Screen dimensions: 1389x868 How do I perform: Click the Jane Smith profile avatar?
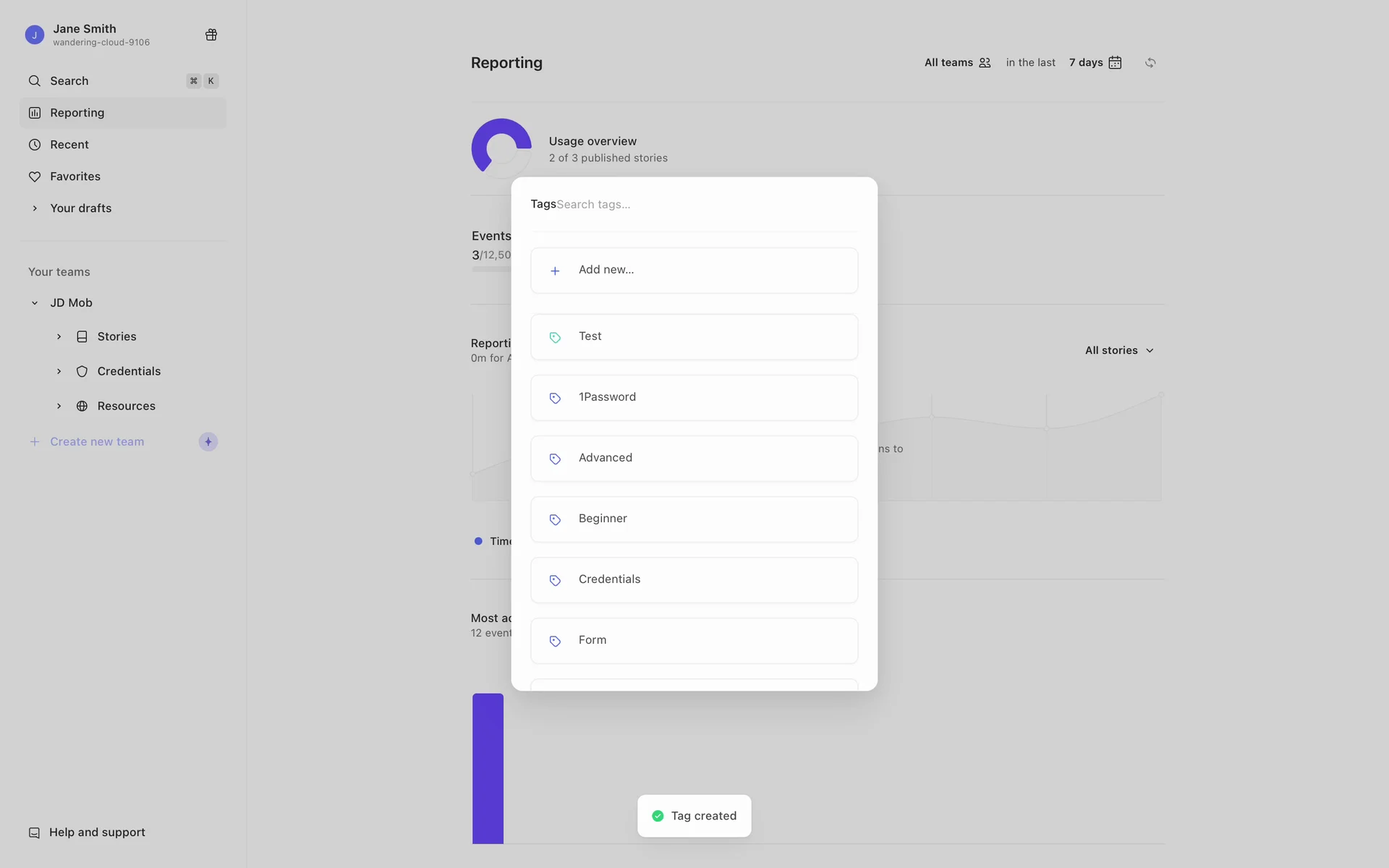34,35
